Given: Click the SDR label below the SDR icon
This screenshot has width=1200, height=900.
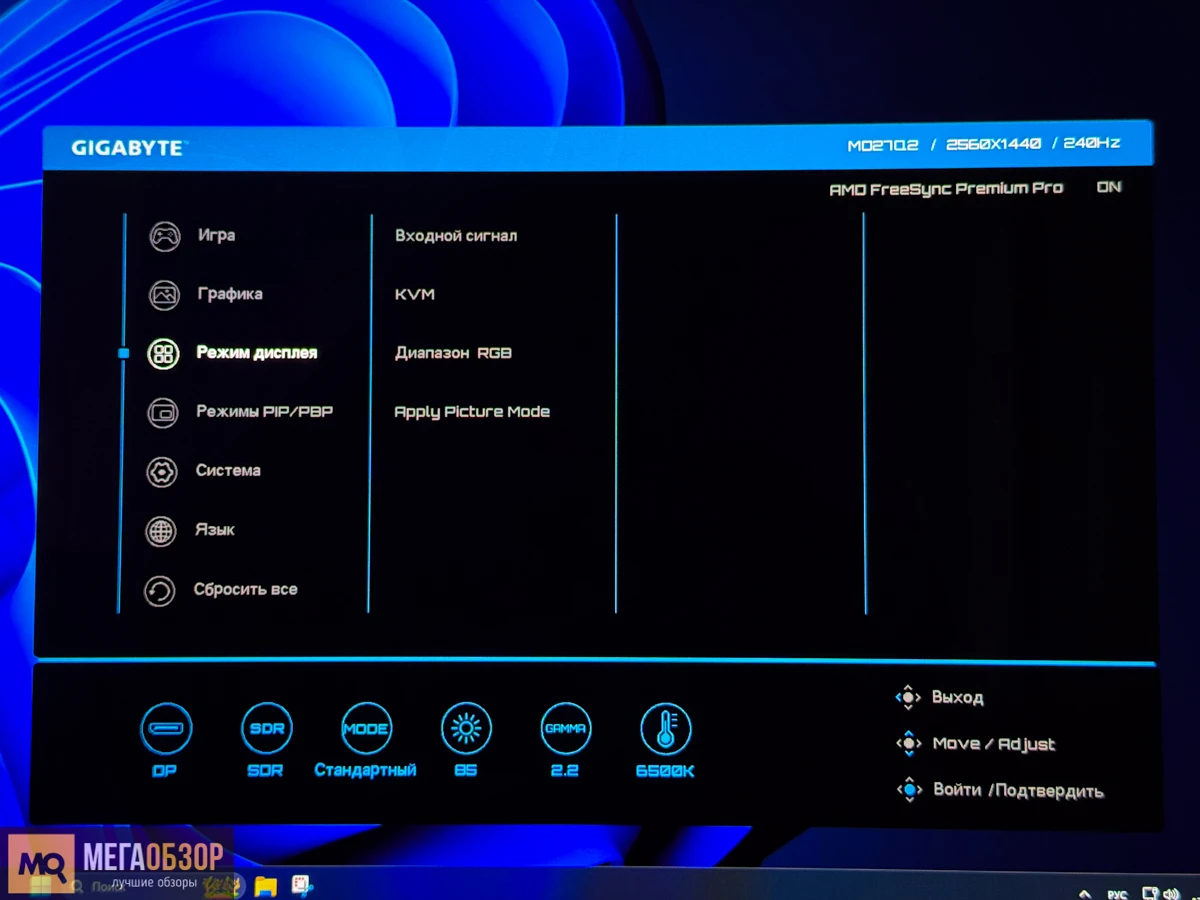Looking at the screenshot, I should (x=265, y=771).
